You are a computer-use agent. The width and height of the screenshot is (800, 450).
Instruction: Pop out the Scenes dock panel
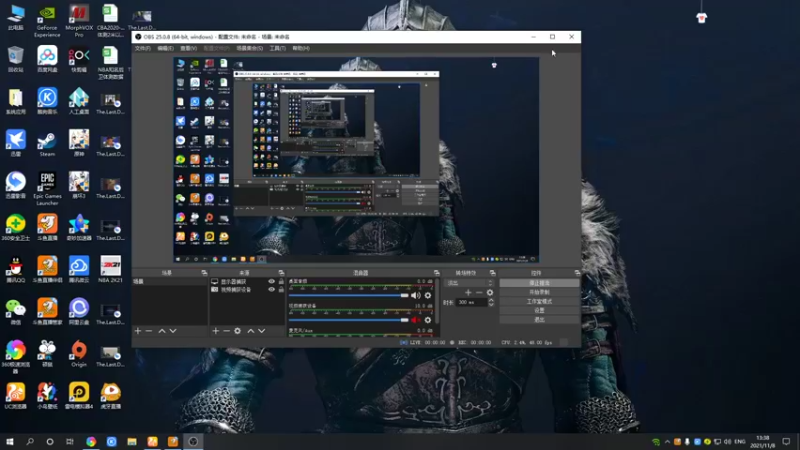click(204, 273)
